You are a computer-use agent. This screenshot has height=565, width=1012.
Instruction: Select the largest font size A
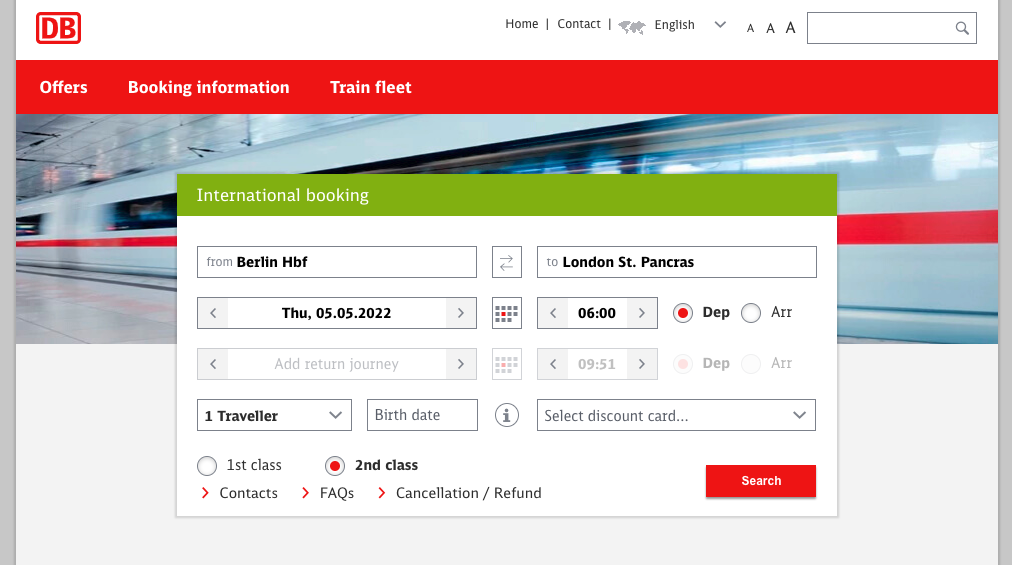pos(790,28)
